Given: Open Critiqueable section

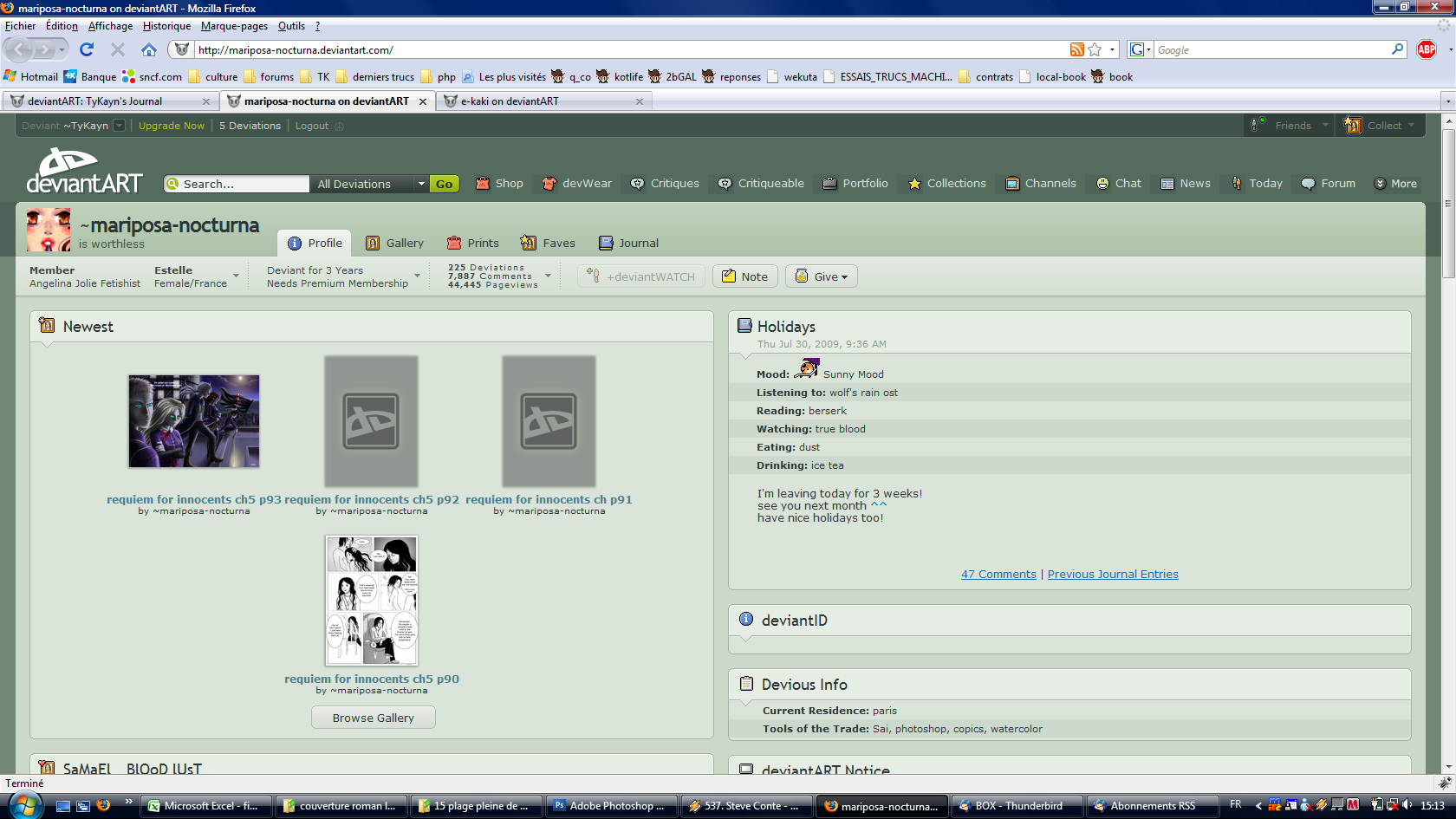Looking at the screenshot, I should point(761,184).
